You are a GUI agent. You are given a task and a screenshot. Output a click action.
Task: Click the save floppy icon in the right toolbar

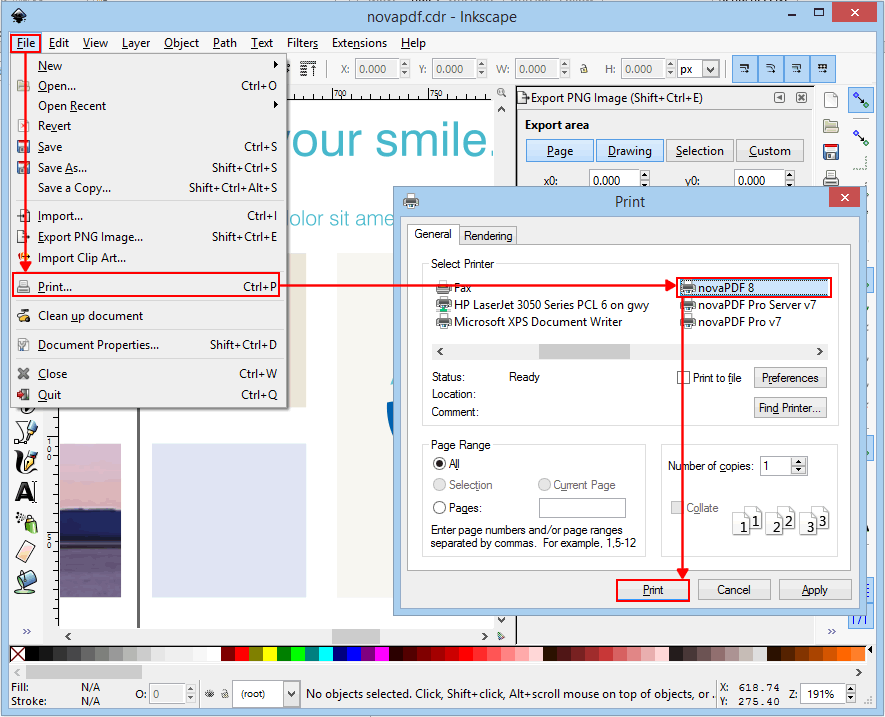tap(831, 152)
